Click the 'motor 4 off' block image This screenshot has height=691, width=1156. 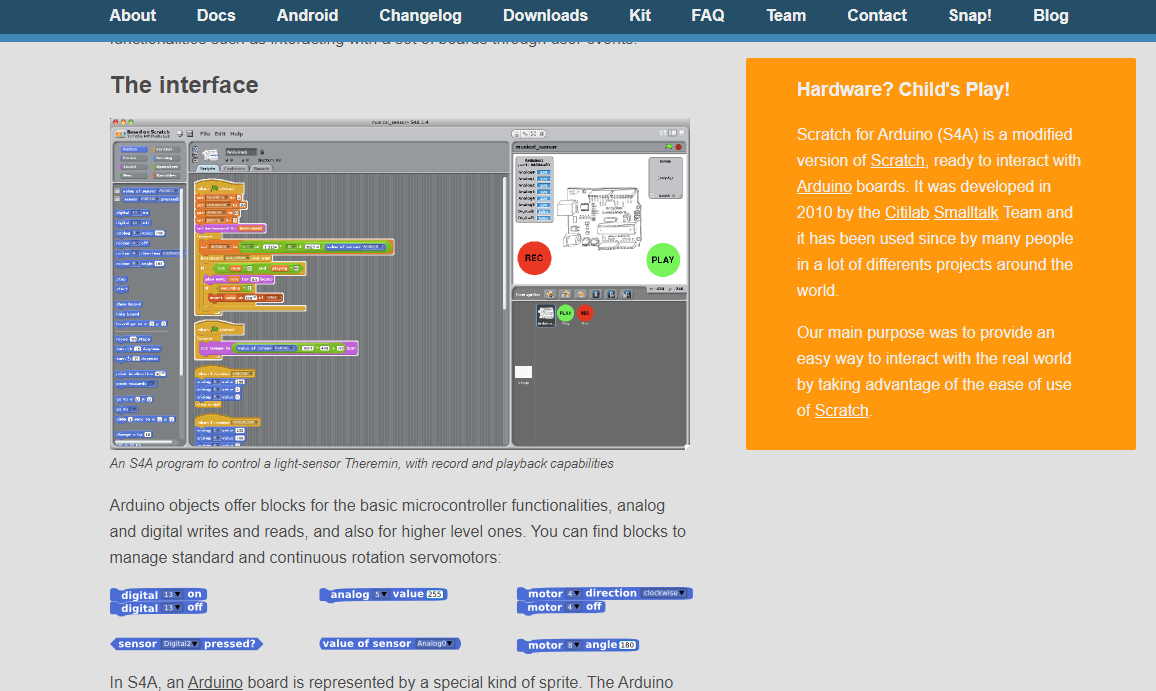click(562, 607)
